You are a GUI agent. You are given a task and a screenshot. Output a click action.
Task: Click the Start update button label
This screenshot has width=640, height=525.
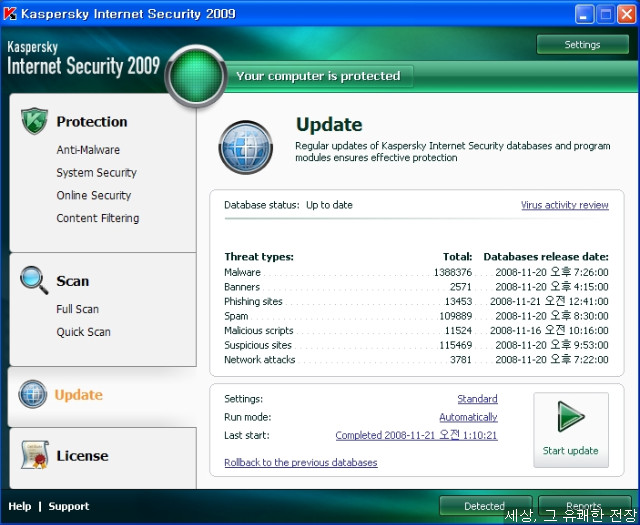click(571, 451)
